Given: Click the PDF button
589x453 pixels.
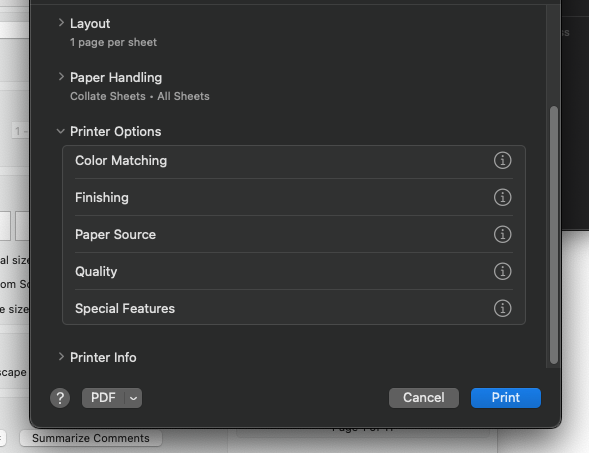Looking at the screenshot, I should (103, 398).
